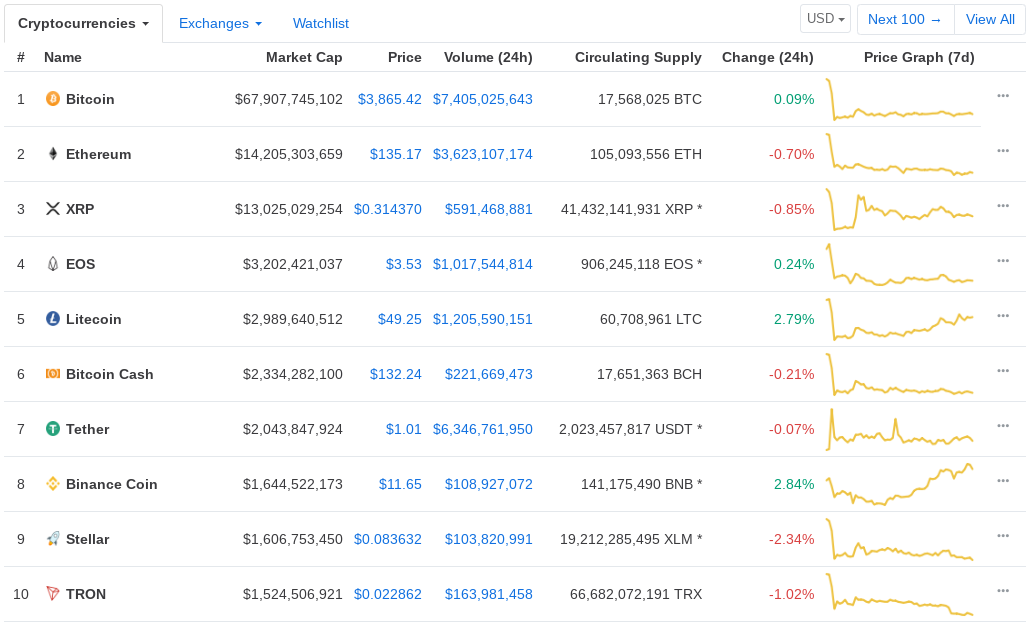
Task: Click Bitcoin's price $3,865.42
Action: [389, 99]
